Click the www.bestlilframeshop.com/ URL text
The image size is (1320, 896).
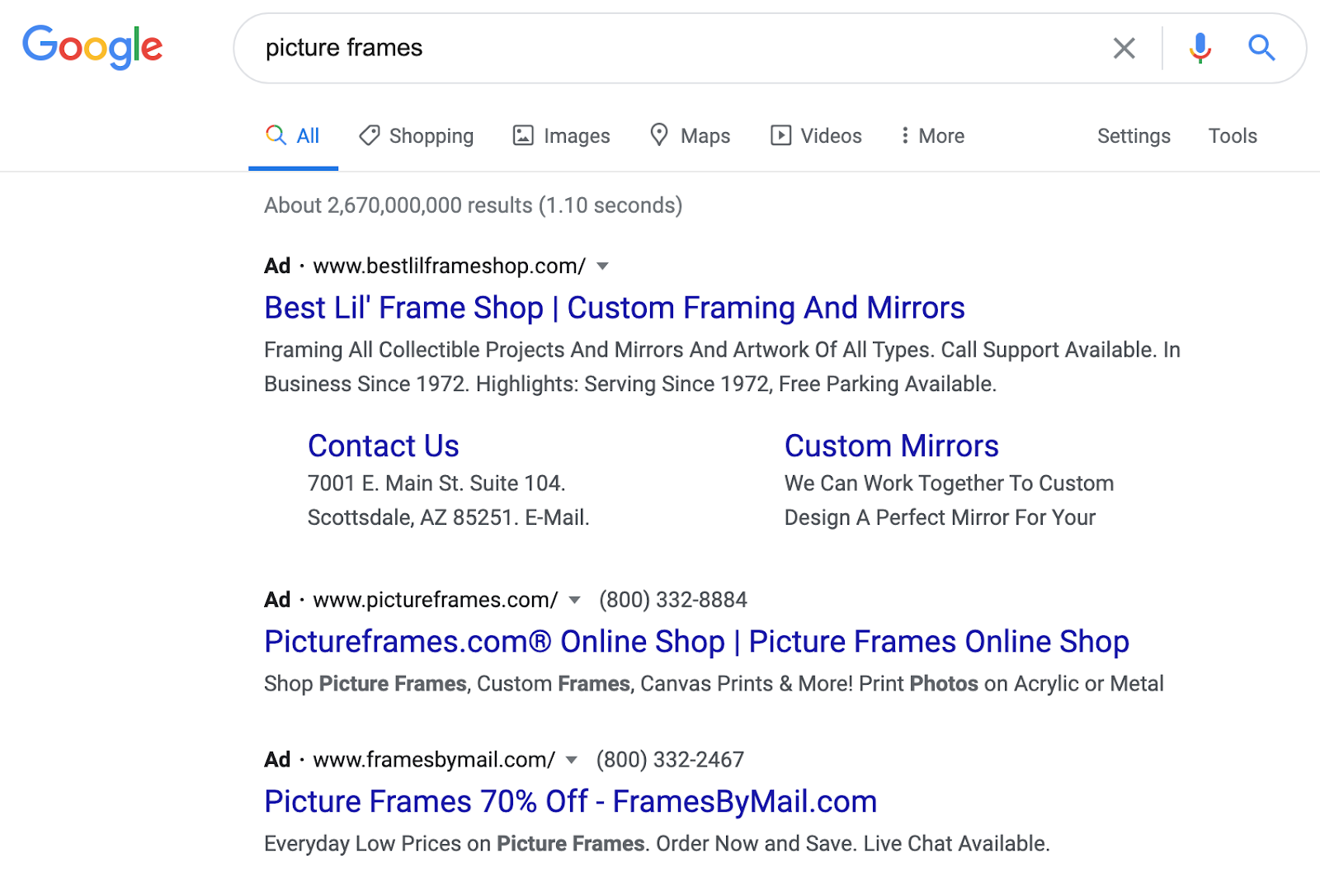tap(449, 266)
